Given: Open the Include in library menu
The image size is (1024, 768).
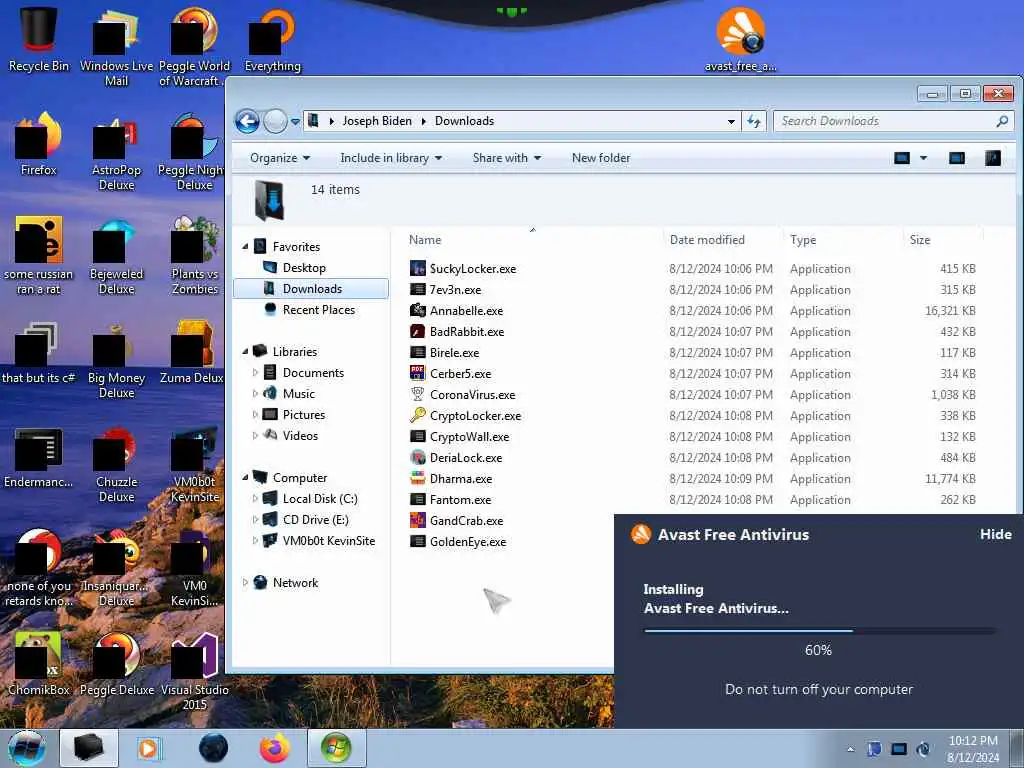Looking at the screenshot, I should tap(391, 158).
